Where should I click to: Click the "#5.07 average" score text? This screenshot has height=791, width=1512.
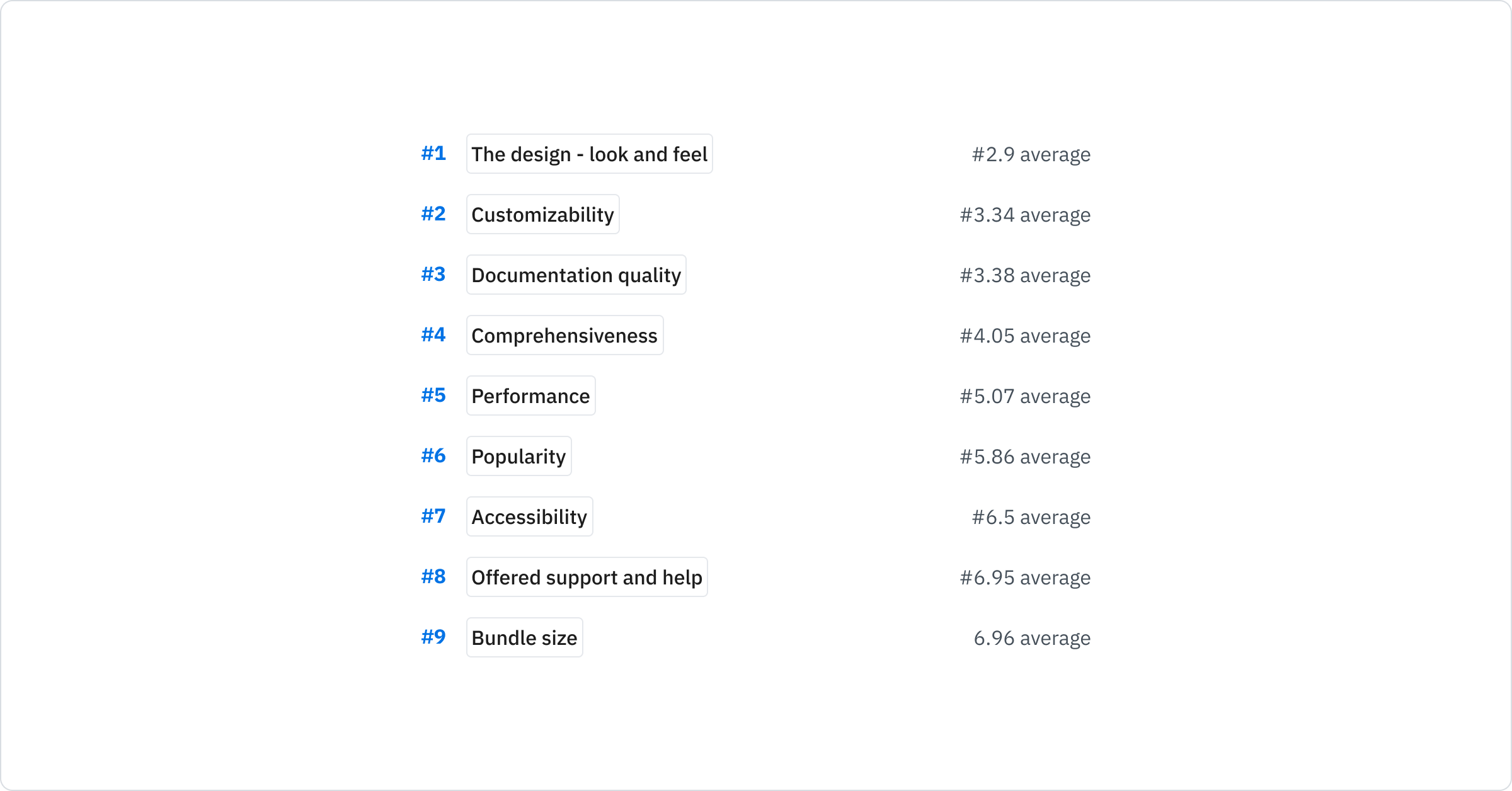(1024, 396)
